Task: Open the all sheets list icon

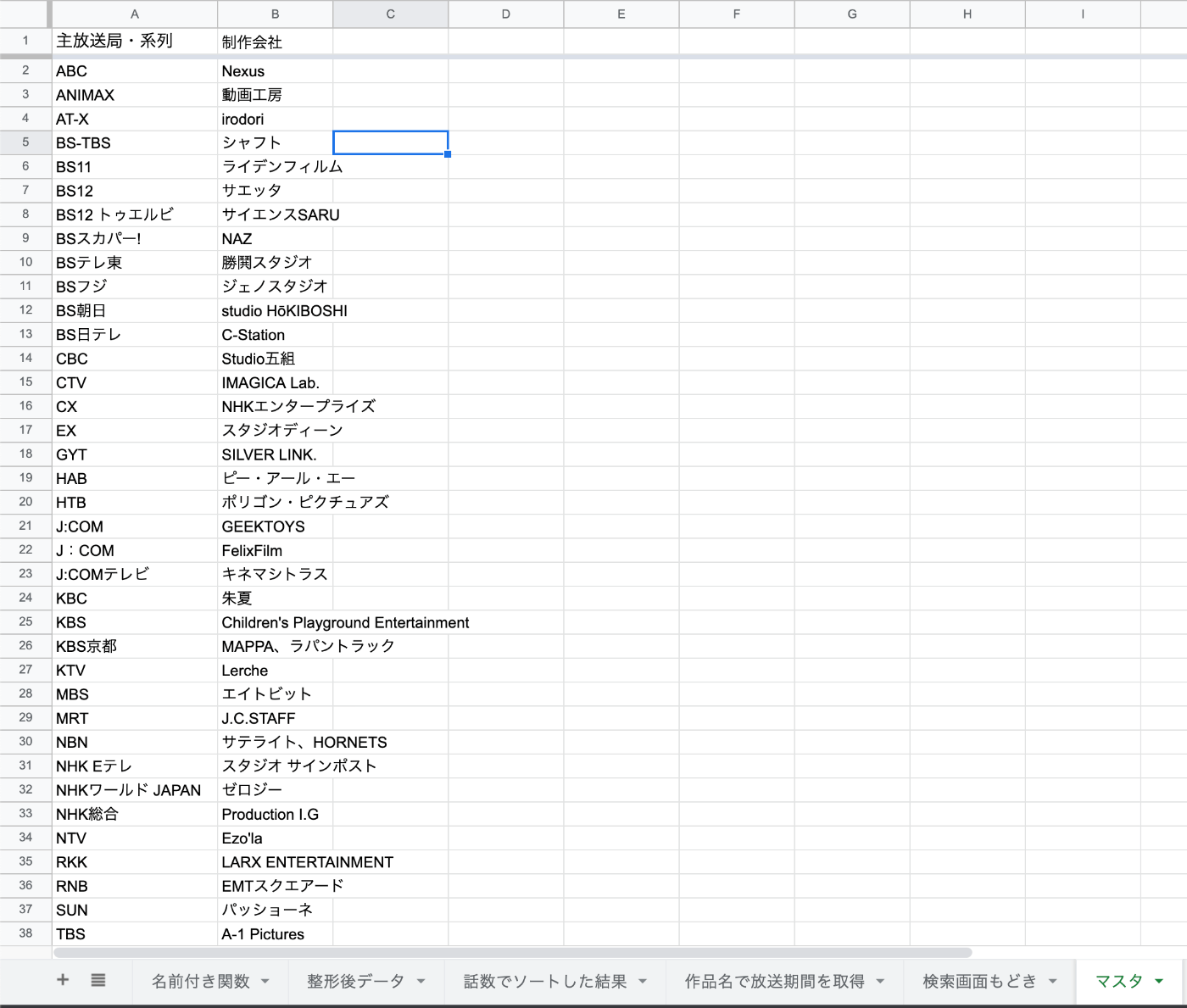Action: (x=98, y=980)
